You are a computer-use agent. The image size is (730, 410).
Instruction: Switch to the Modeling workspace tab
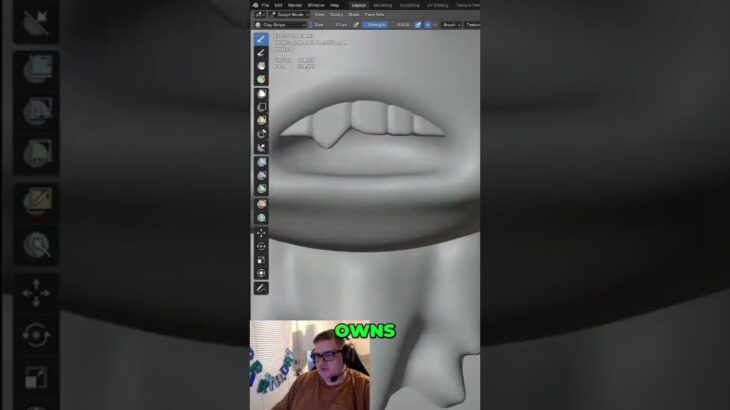[383, 5]
